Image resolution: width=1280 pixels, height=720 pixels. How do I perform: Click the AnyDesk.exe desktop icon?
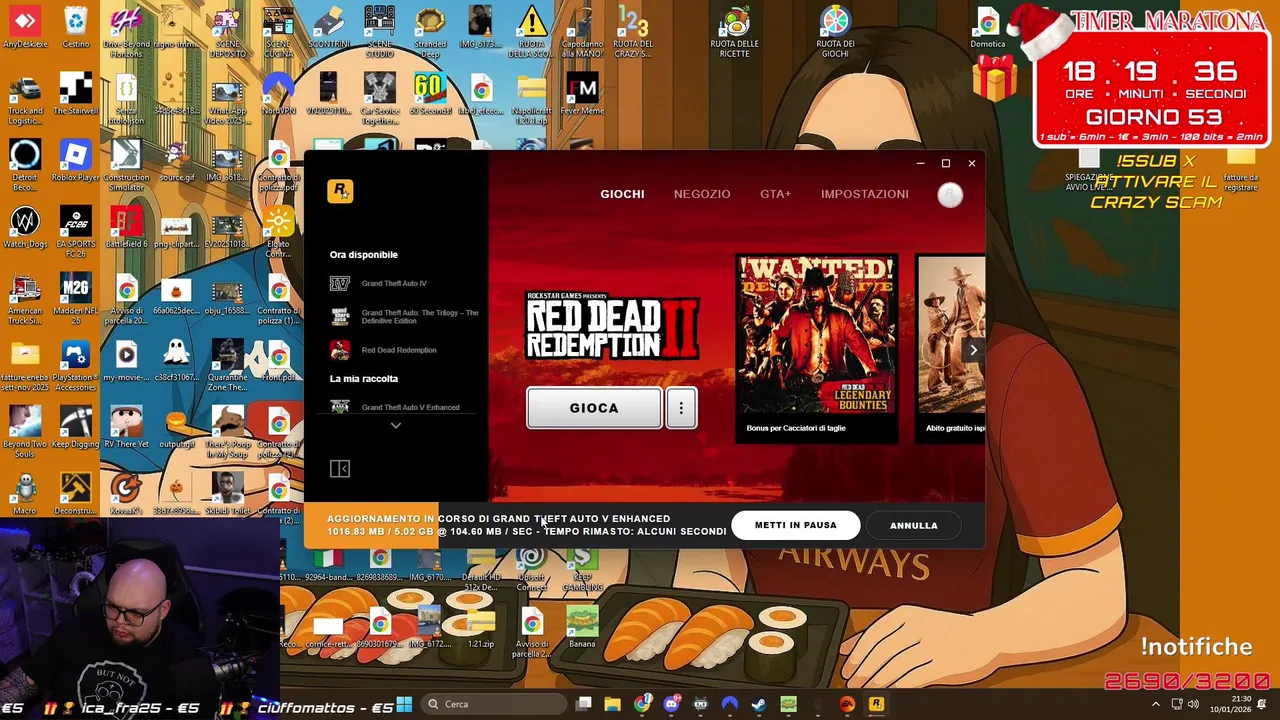coord(25,28)
